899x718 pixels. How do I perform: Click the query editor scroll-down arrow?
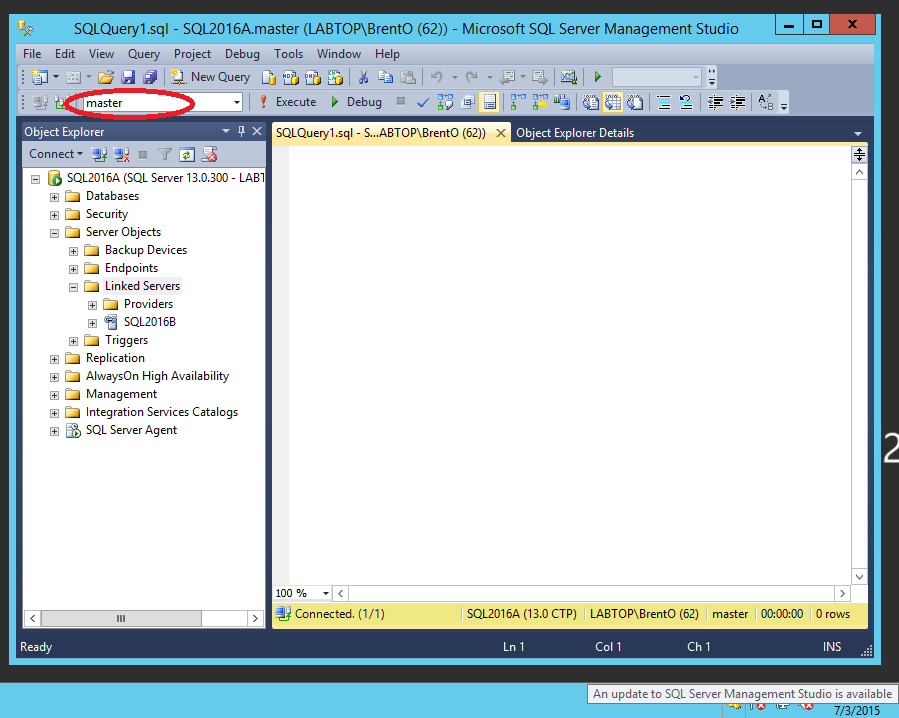point(859,577)
